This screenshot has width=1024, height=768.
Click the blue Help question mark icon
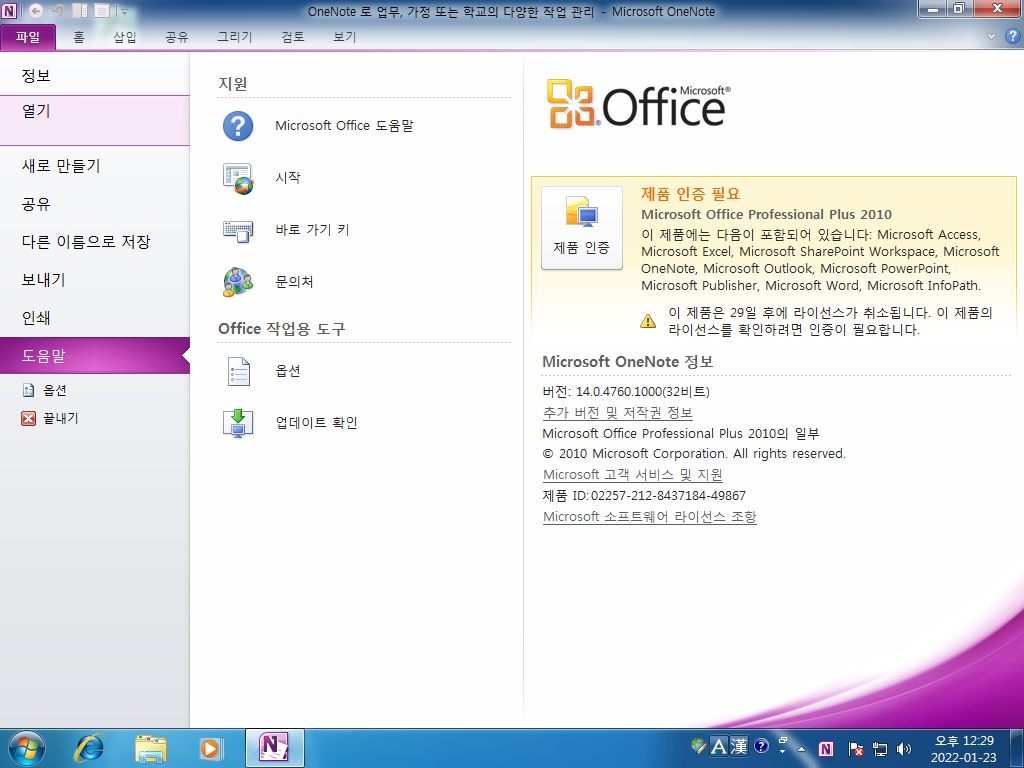click(1012, 37)
